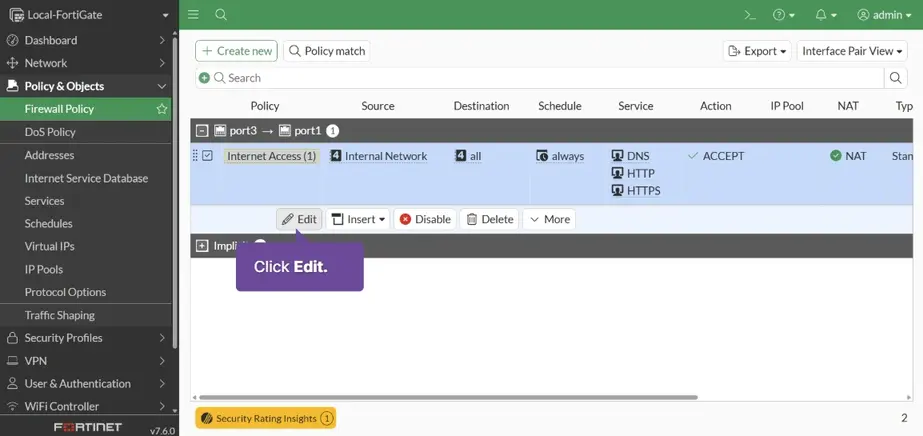Expand the VPN menu
923x436 pixels.
[x=86, y=361]
